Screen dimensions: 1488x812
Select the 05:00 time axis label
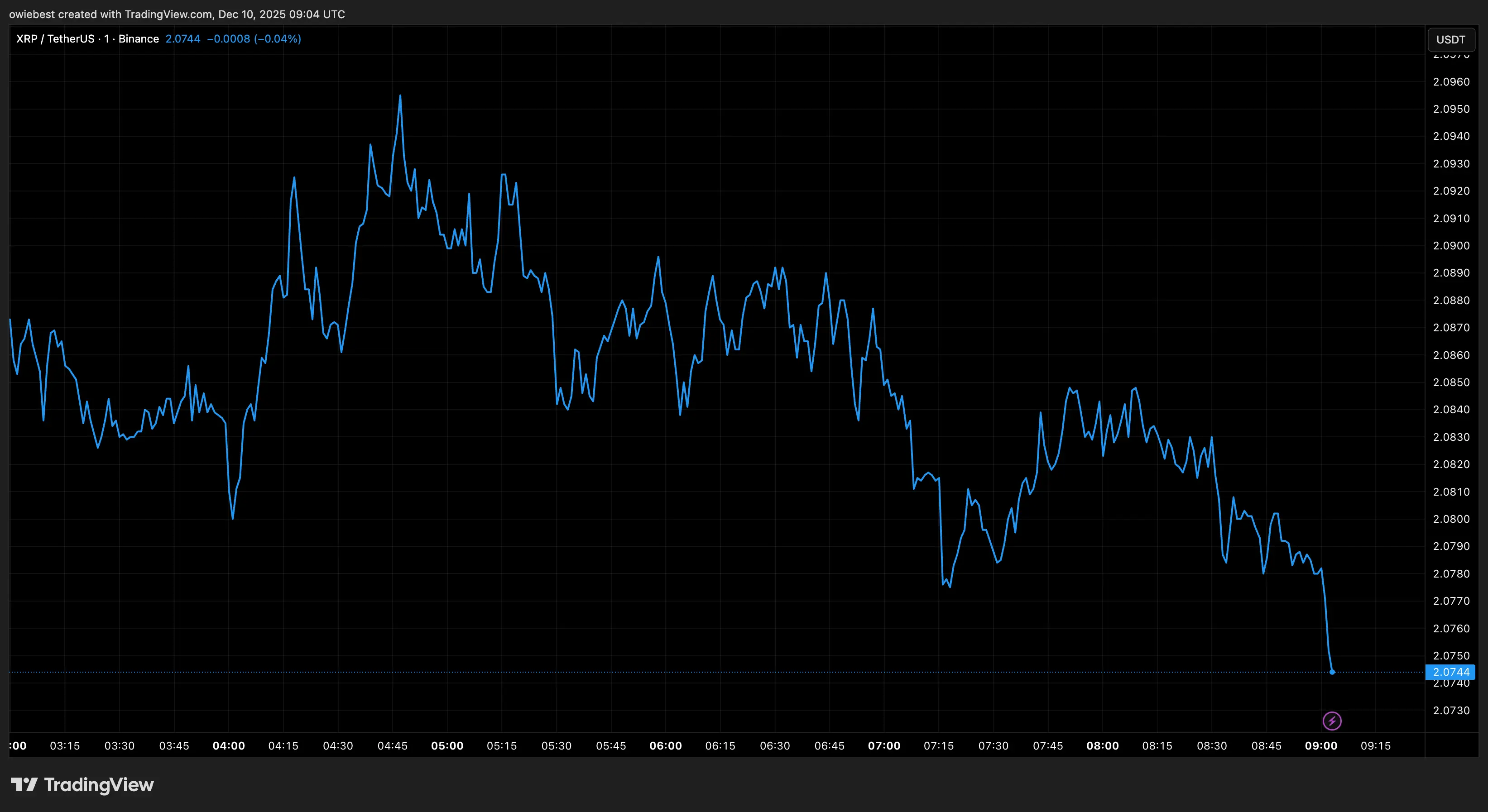(447, 745)
